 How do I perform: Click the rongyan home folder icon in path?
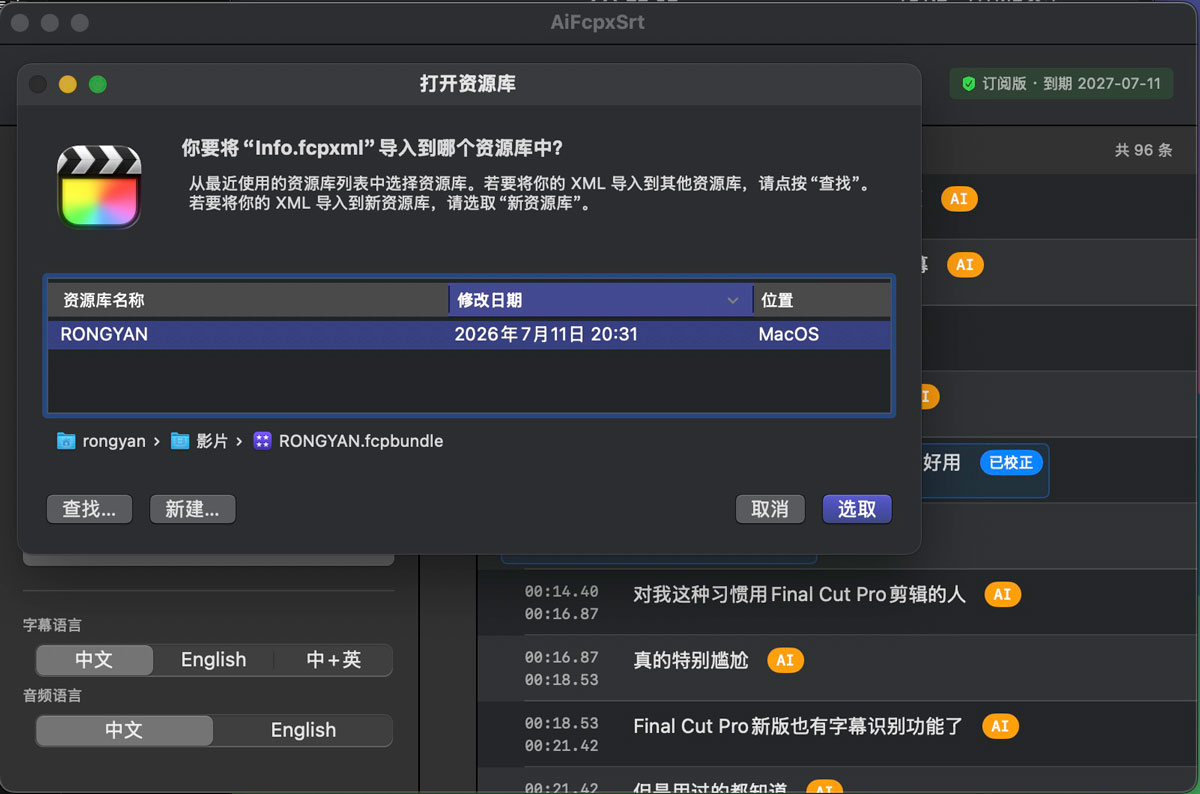[66, 441]
